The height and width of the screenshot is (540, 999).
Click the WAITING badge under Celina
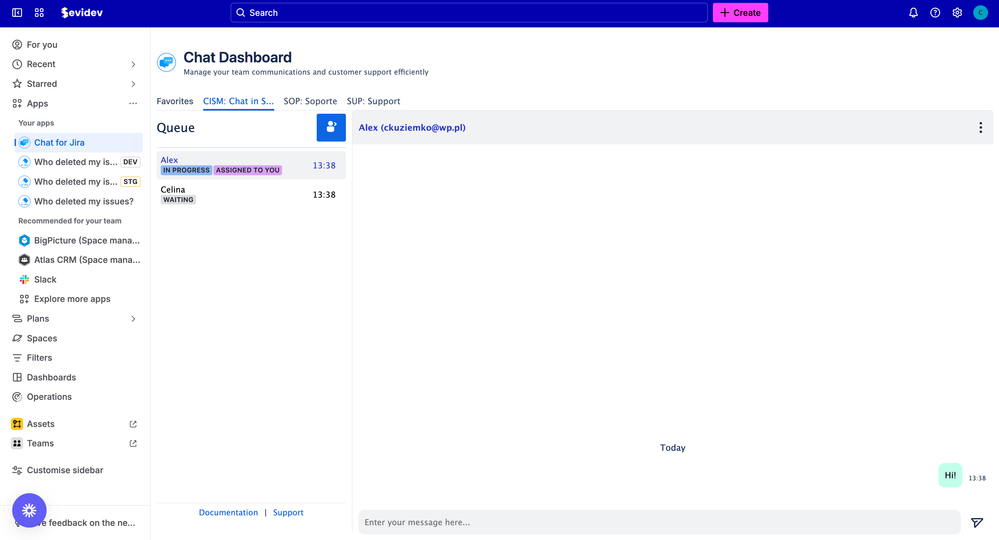[178, 199]
